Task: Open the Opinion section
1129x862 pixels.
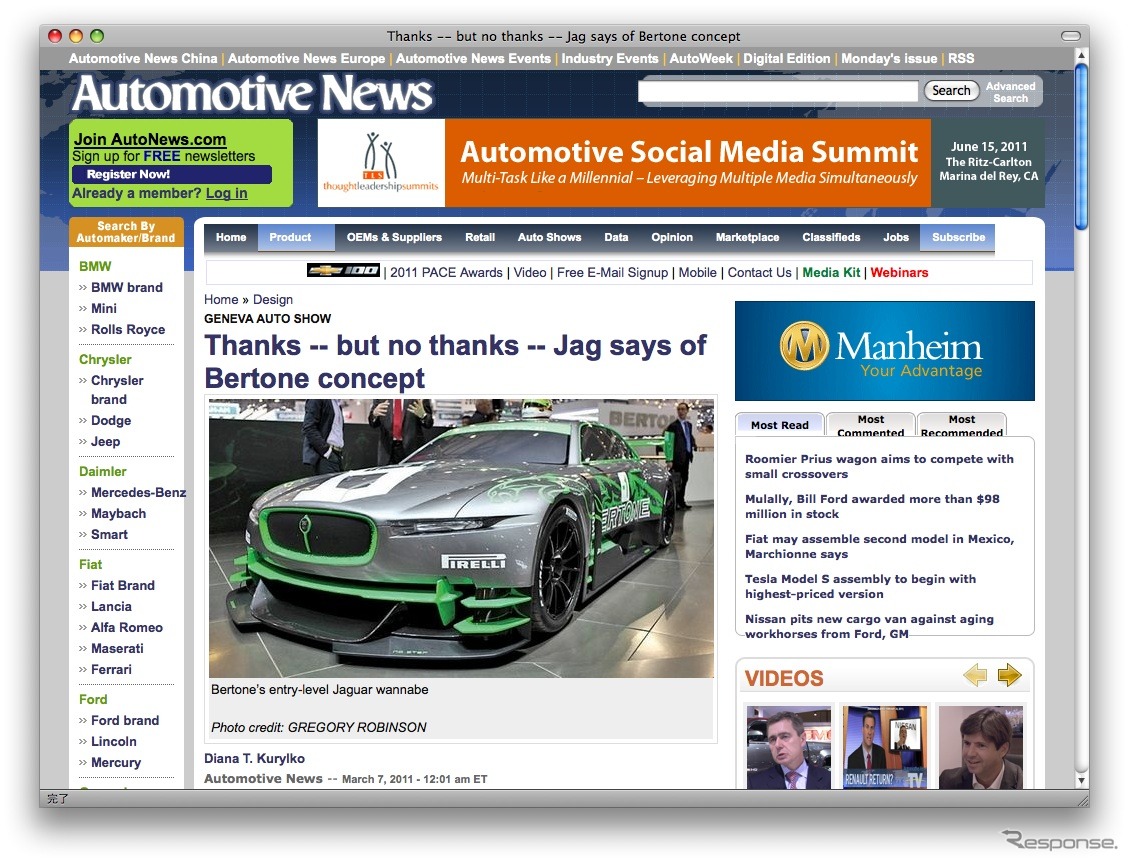Action: (x=672, y=238)
